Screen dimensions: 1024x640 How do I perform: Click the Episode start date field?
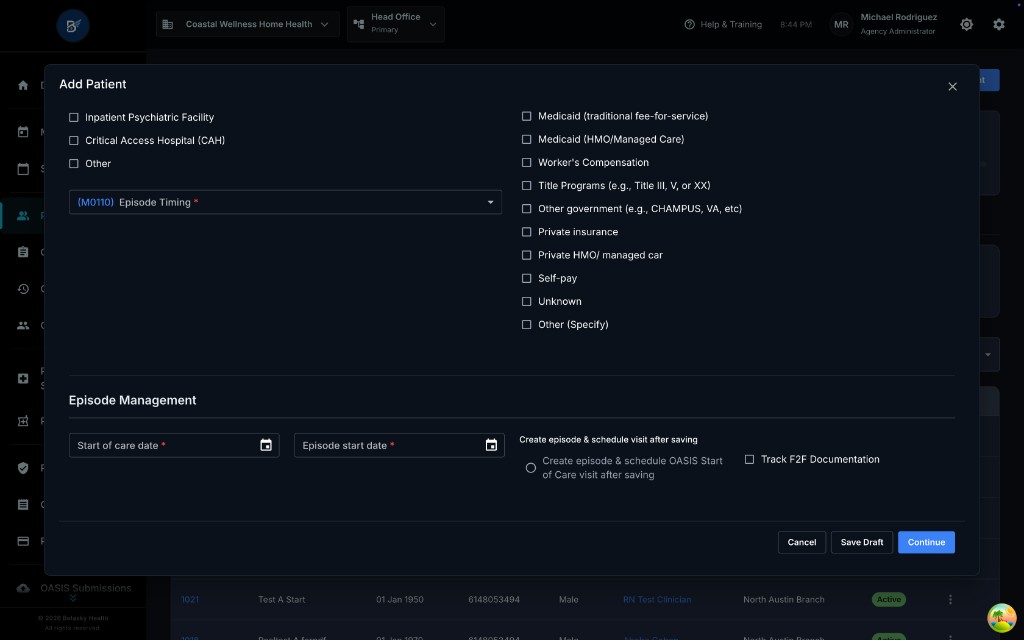(x=399, y=445)
